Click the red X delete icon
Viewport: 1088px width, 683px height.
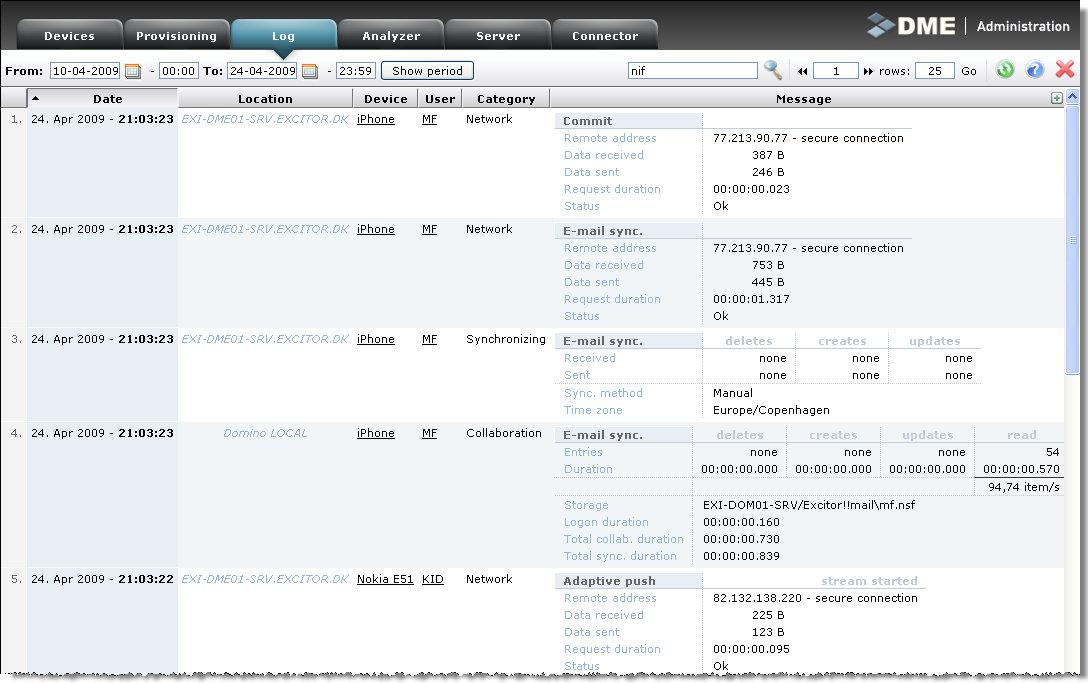click(x=1065, y=70)
